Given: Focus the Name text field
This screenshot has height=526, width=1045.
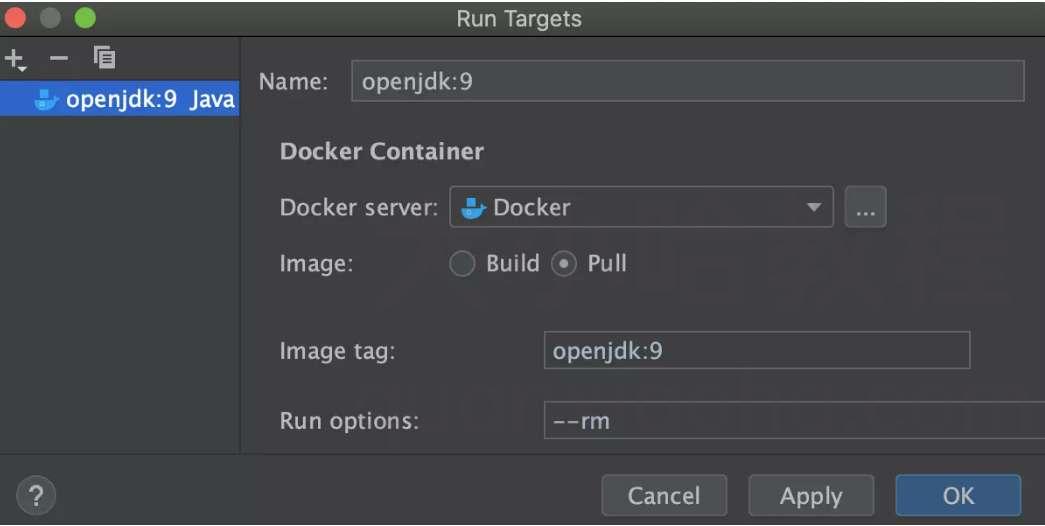Looking at the screenshot, I should (688, 81).
